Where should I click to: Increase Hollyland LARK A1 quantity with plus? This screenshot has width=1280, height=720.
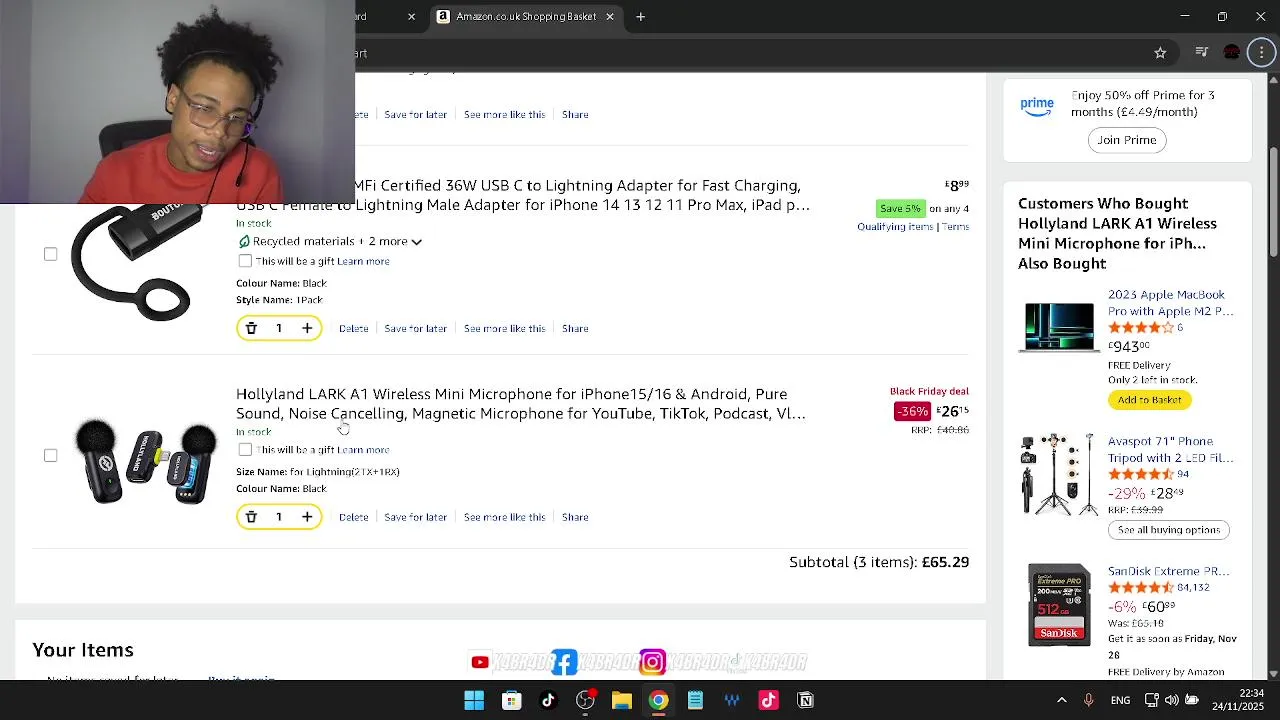pyautogui.click(x=307, y=517)
